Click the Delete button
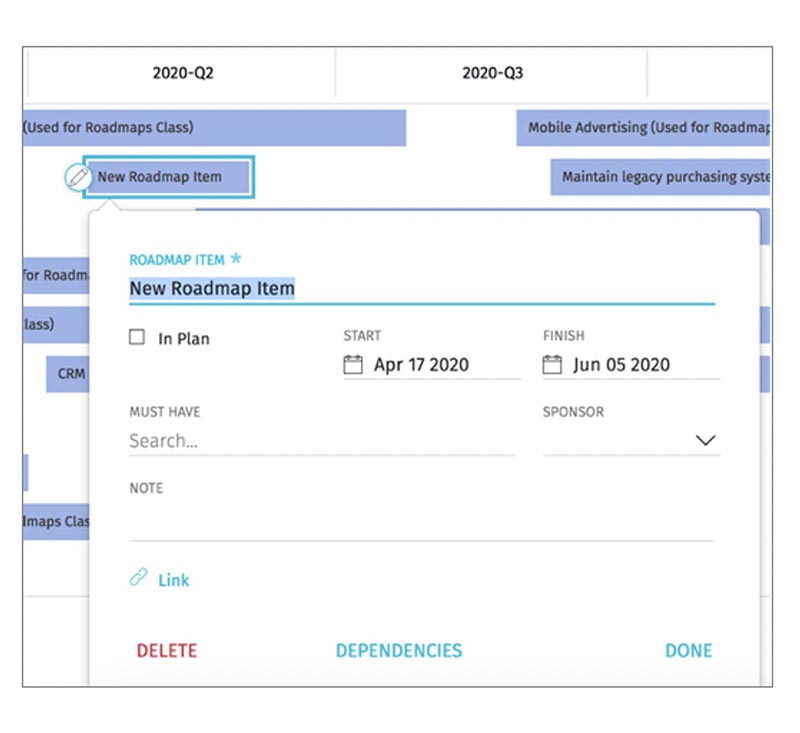 click(167, 650)
